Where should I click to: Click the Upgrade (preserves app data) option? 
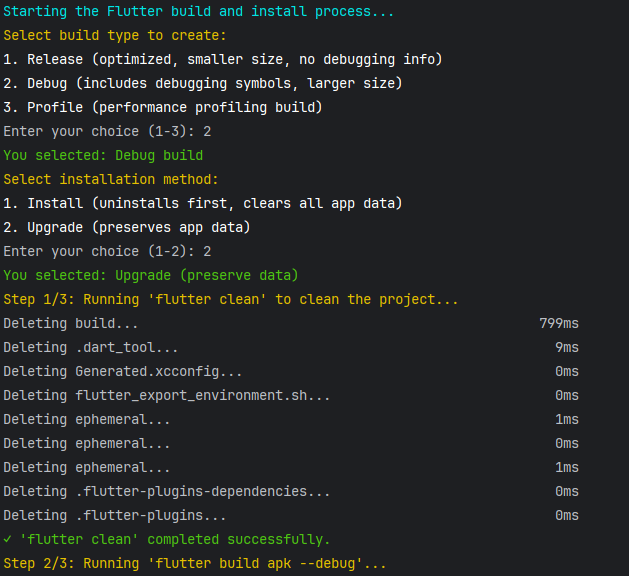click(x=127, y=227)
